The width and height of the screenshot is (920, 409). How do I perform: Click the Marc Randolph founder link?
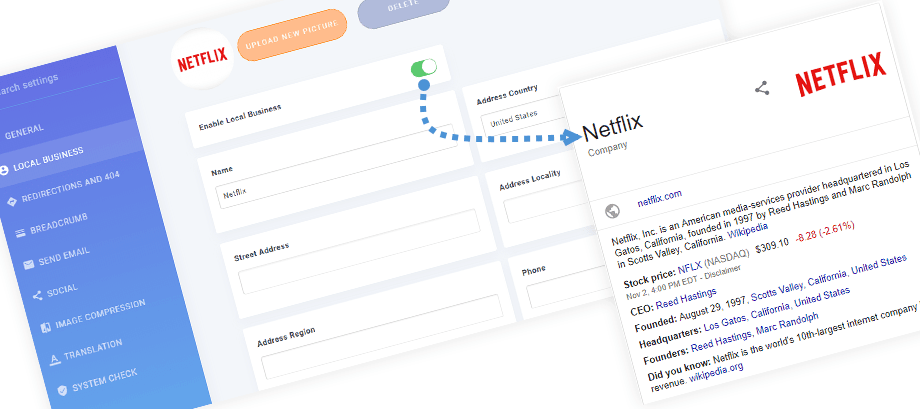(x=786, y=322)
